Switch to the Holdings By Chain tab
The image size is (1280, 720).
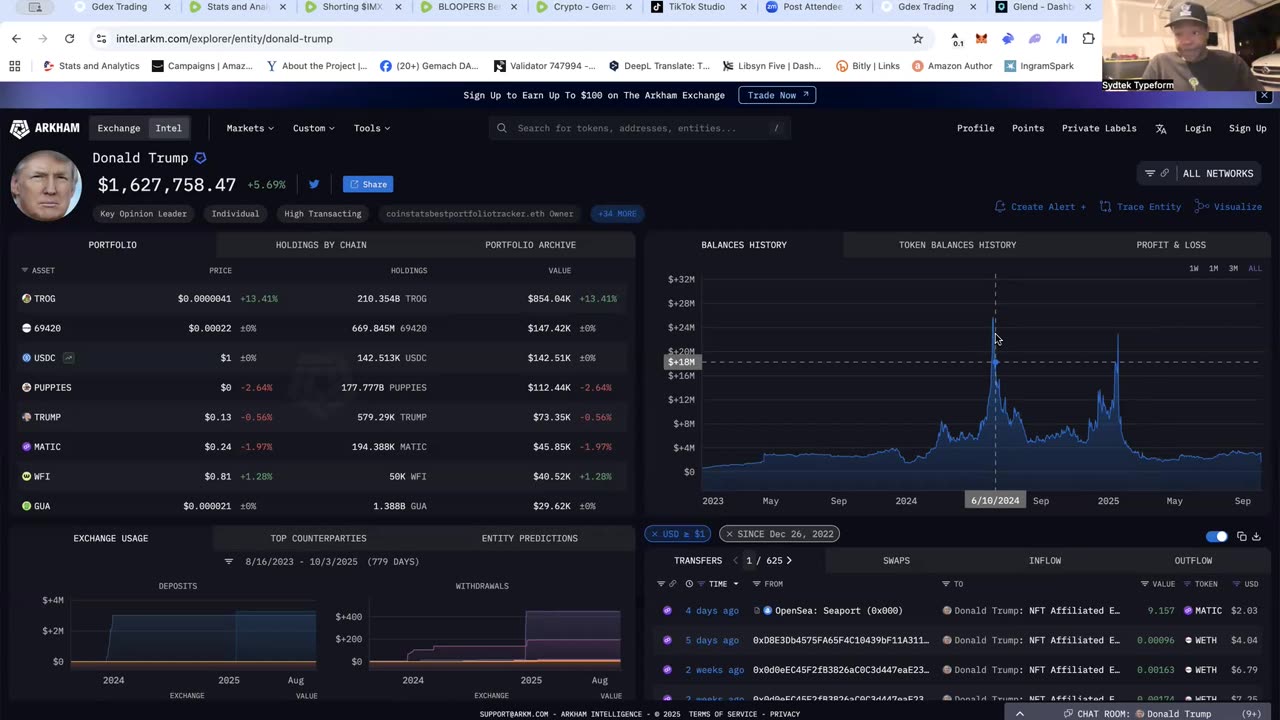pos(321,245)
